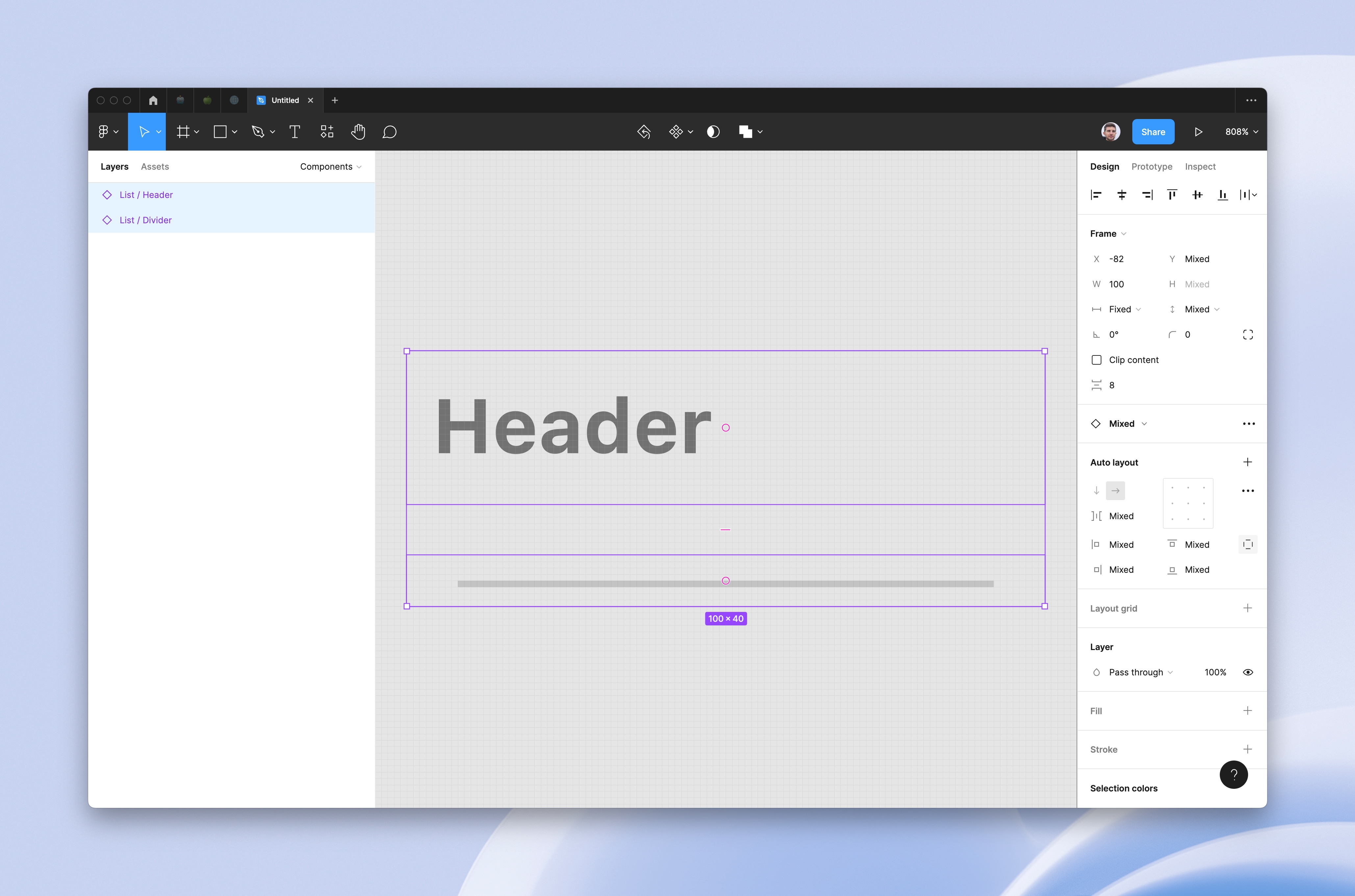Select the Text tool
Image resolution: width=1355 pixels, height=896 pixels.
[294, 132]
